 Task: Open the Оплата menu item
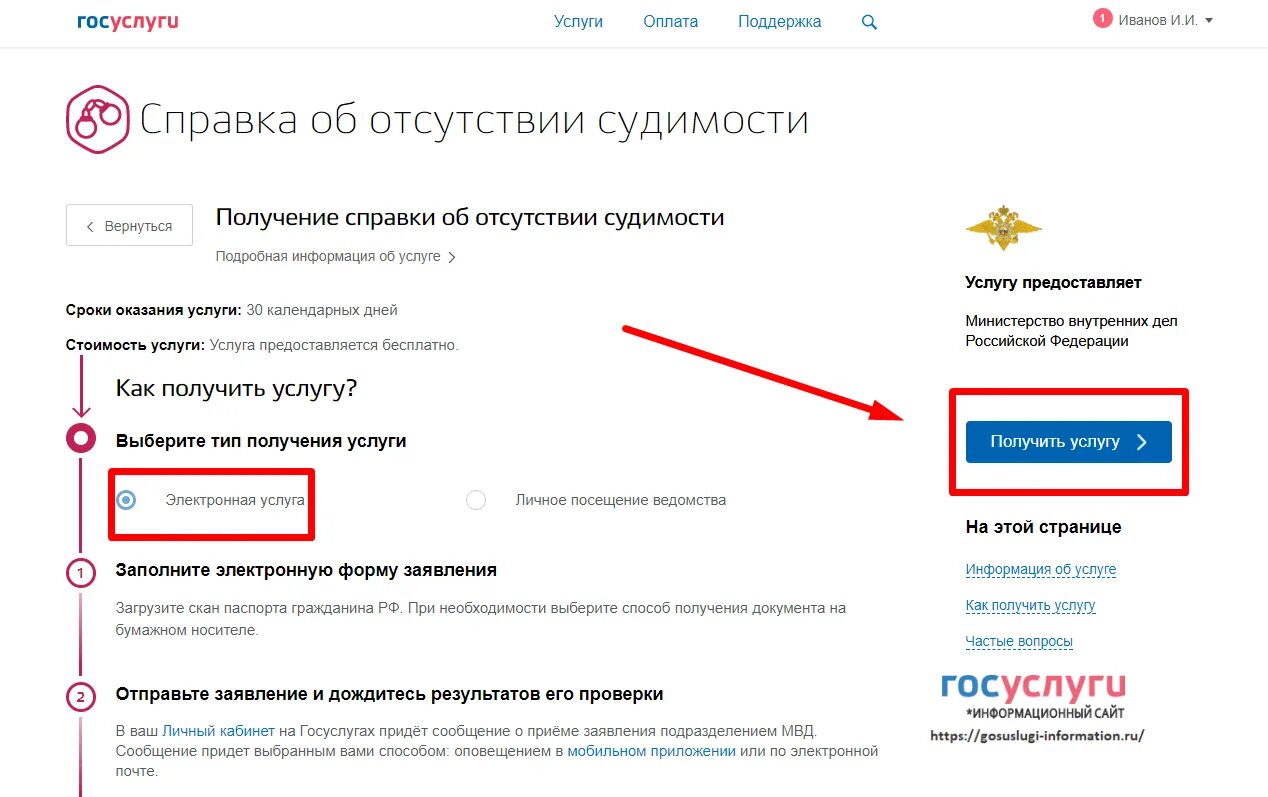[671, 21]
